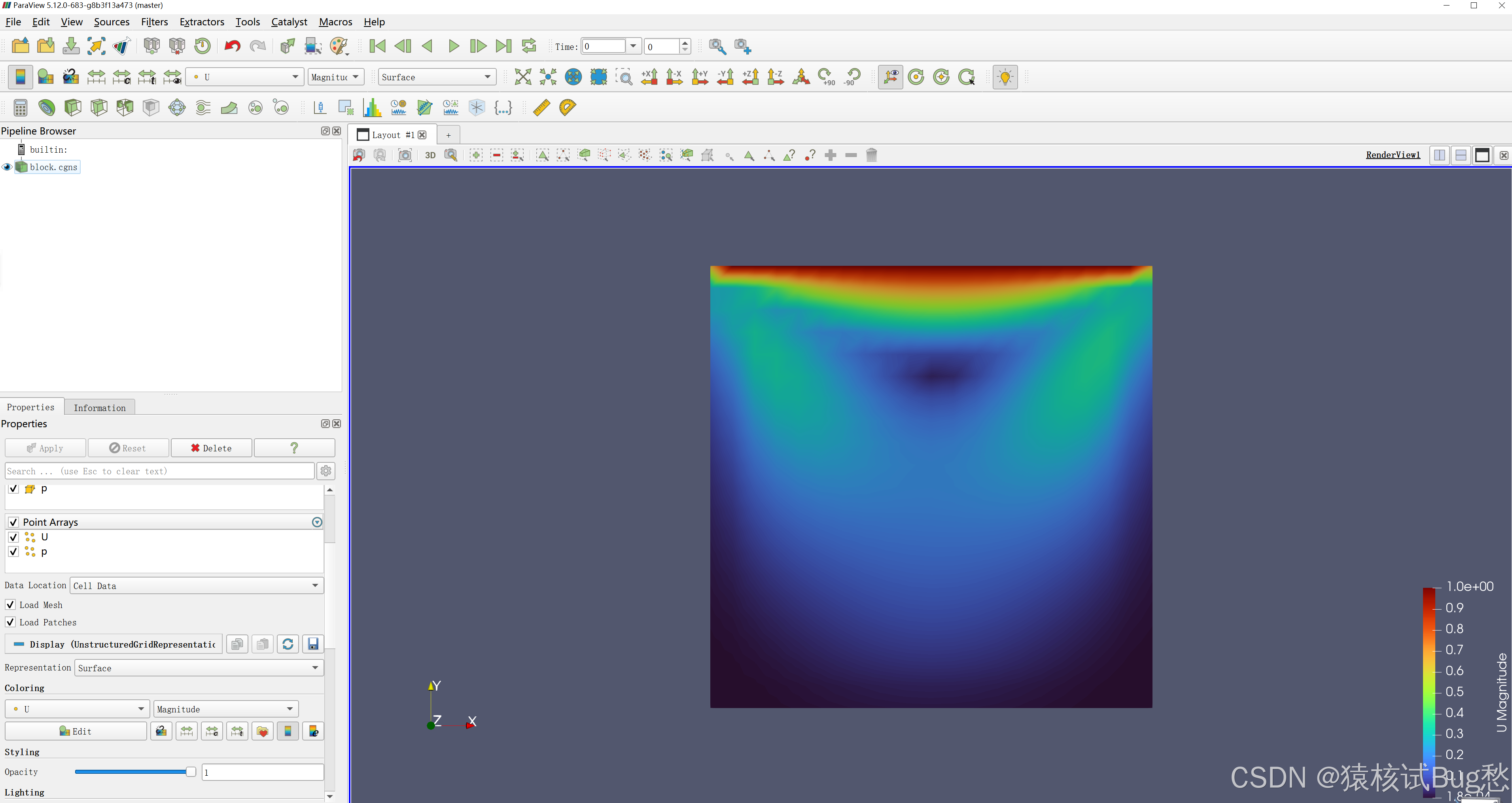Click the Edit color map button
Image resolution: width=1512 pixels, height=803 pixels.
click(x=76, y=731)
